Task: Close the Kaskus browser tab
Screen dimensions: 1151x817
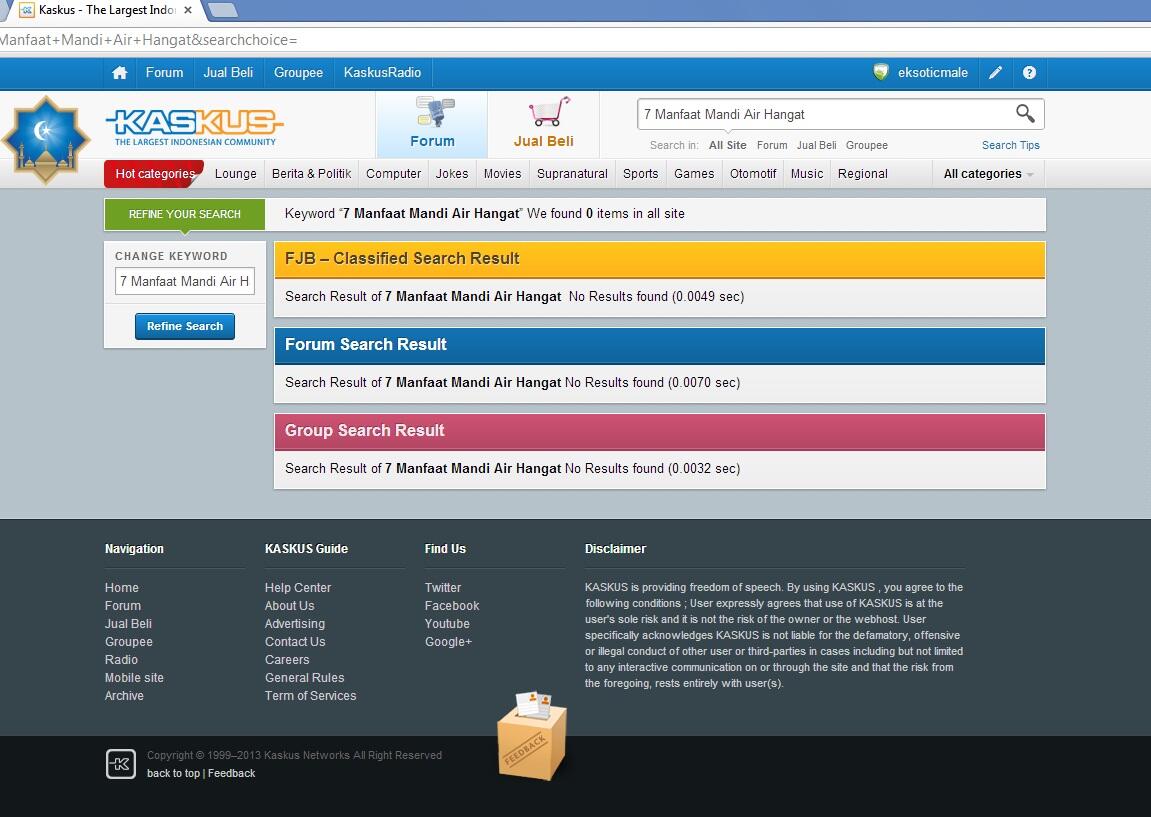Action: (x=188, y=10)
